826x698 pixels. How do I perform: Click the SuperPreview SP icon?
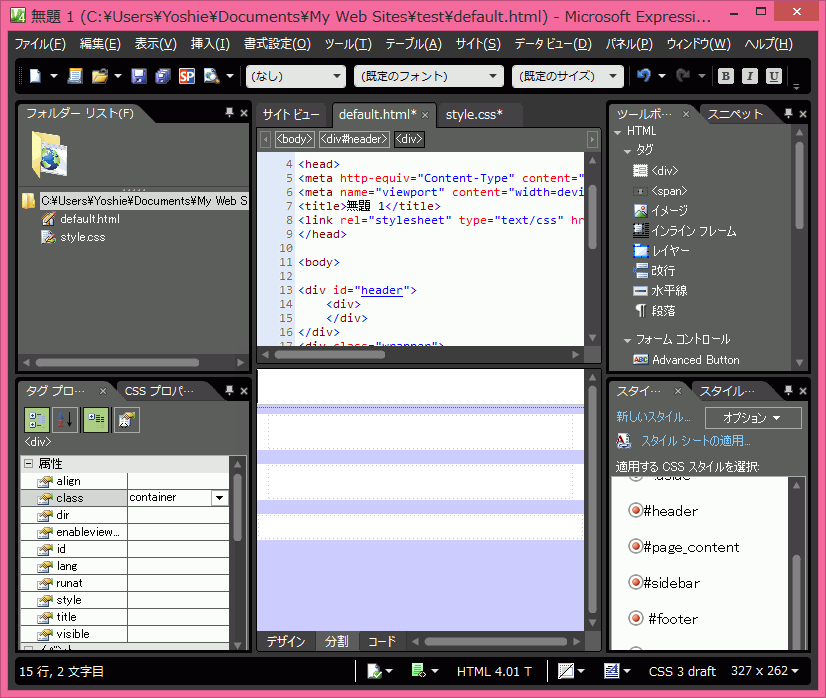click(x=187, y=76)
